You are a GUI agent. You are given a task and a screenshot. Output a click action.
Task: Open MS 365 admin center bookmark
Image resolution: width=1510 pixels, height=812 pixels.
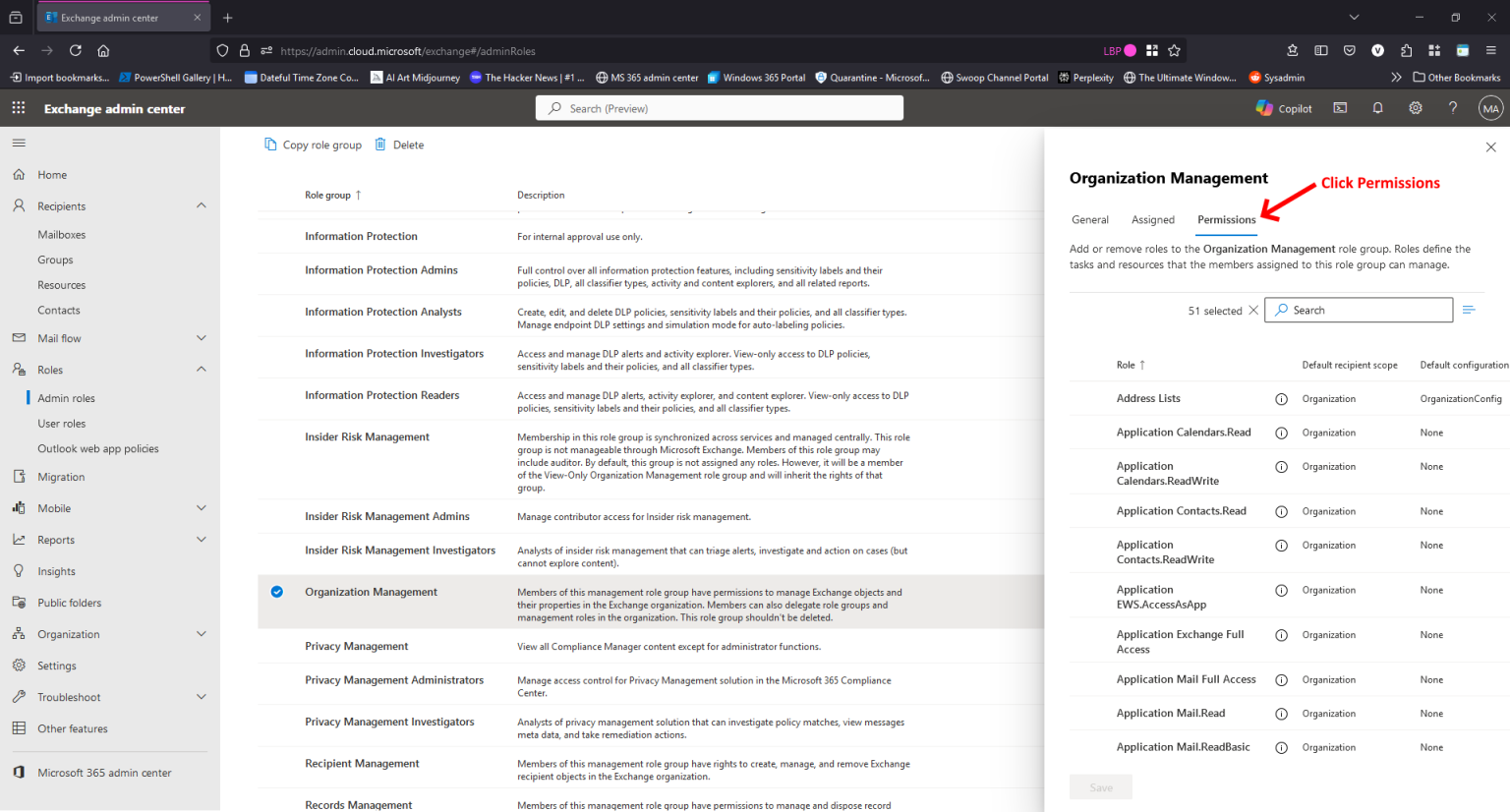[x=647, y=78]
